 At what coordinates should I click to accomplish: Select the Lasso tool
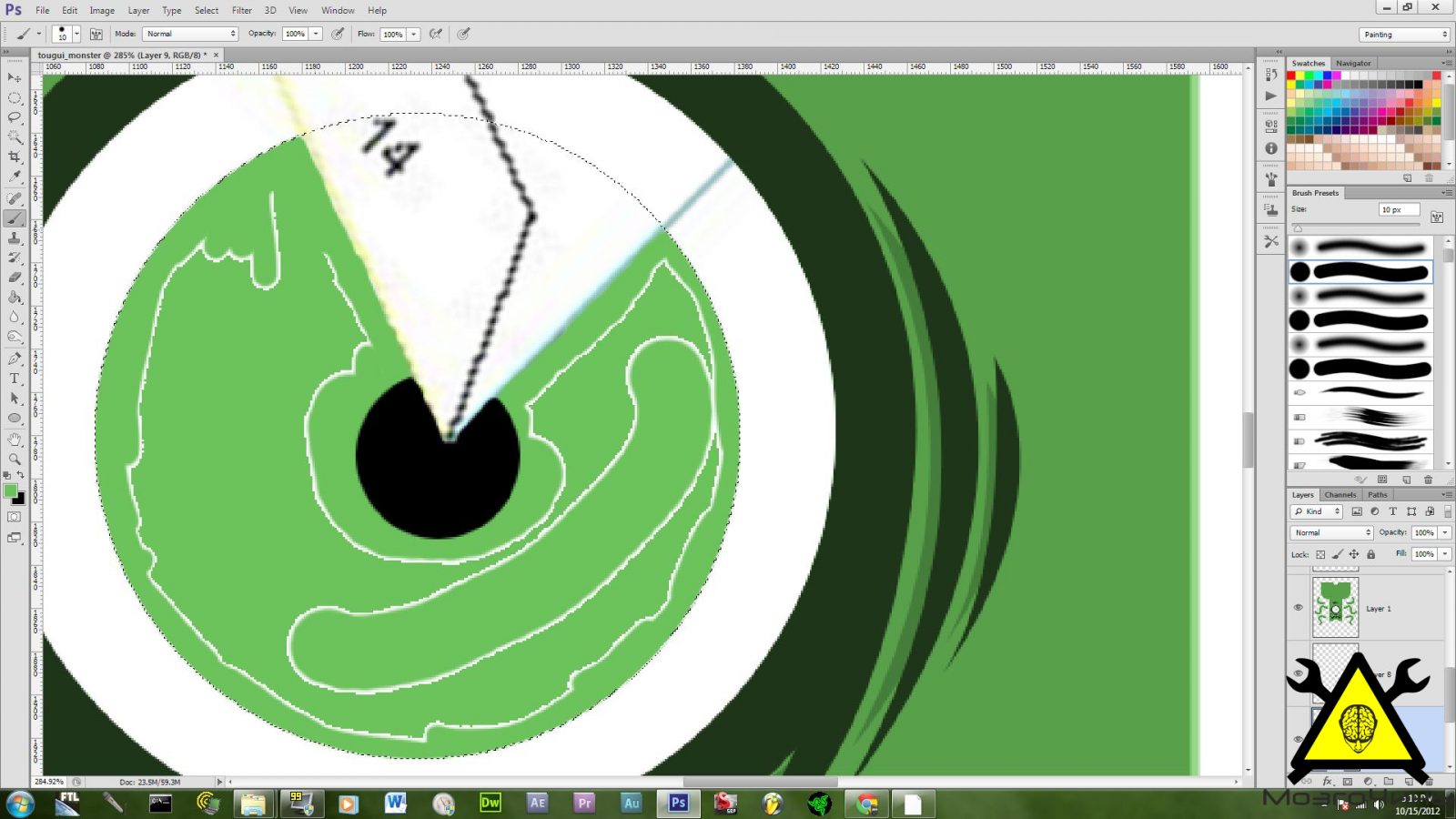[15, 117]
